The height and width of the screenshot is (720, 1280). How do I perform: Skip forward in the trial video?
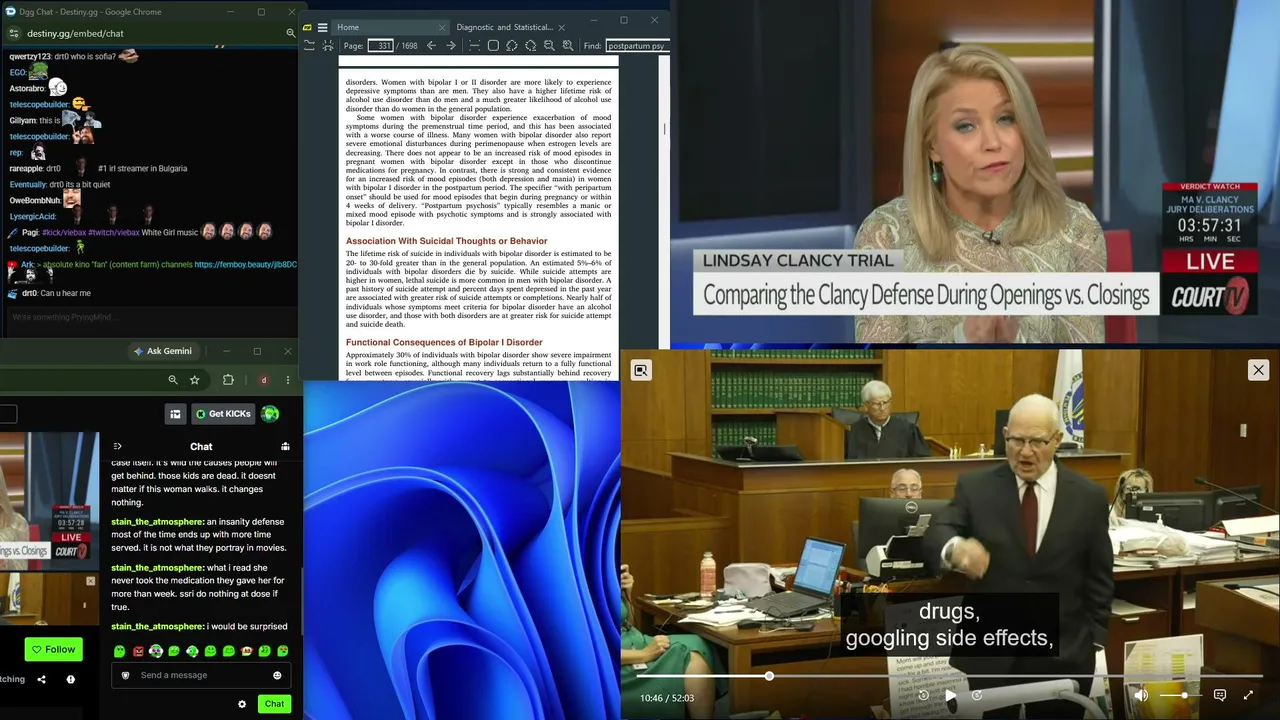(977, 696)
